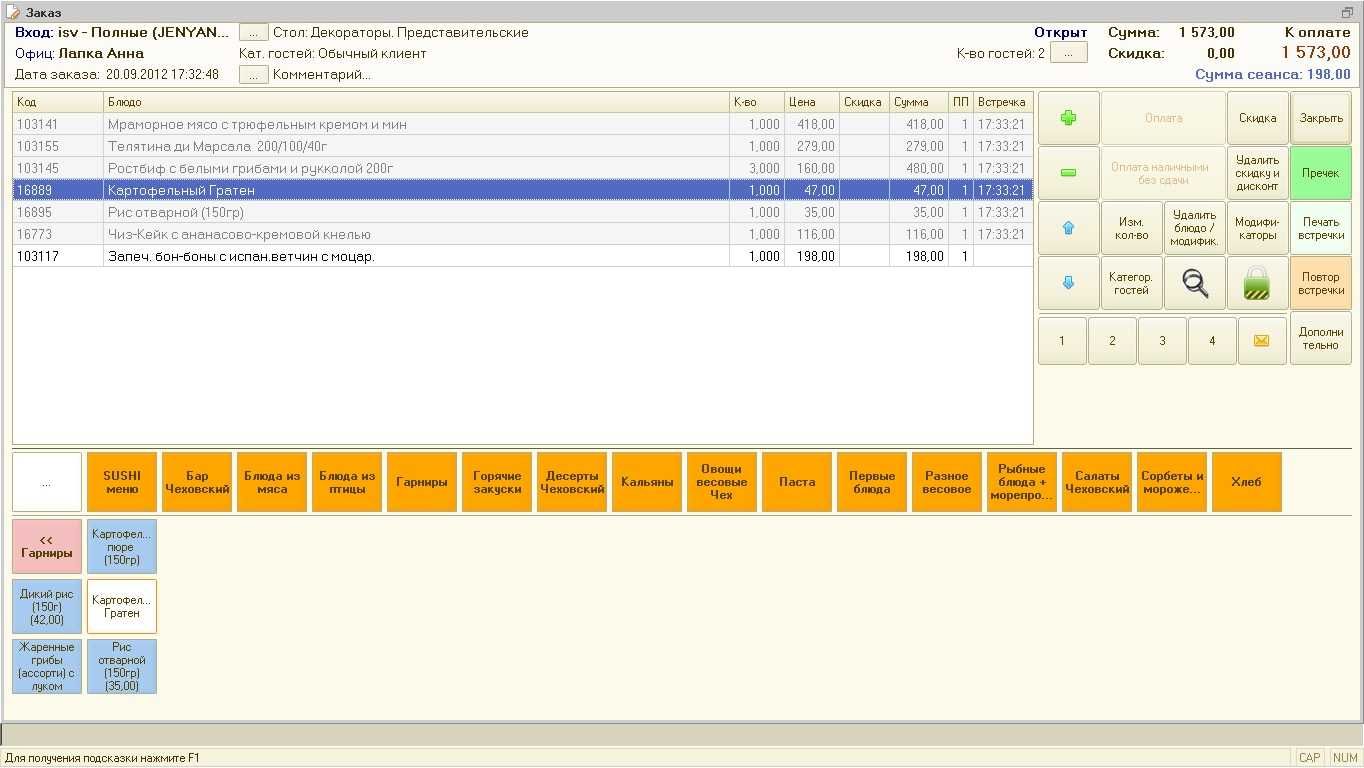The height and width of the screenshot is (768, 1364).
Task: Add Жаренные грибы (ассорти) с луком
Action: pyautogui.click(x=47, y=666)
